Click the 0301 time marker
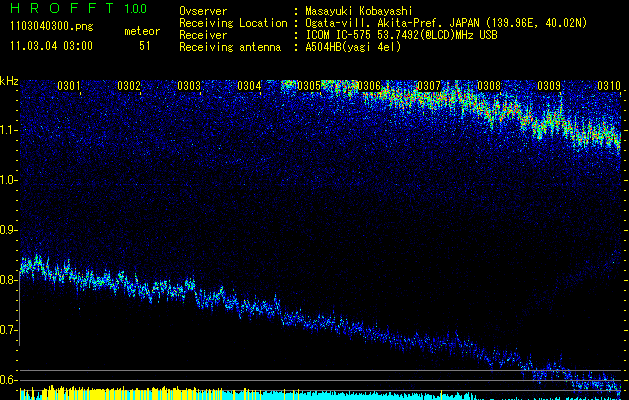Screen dimensions: 629x400 [69, 86]
